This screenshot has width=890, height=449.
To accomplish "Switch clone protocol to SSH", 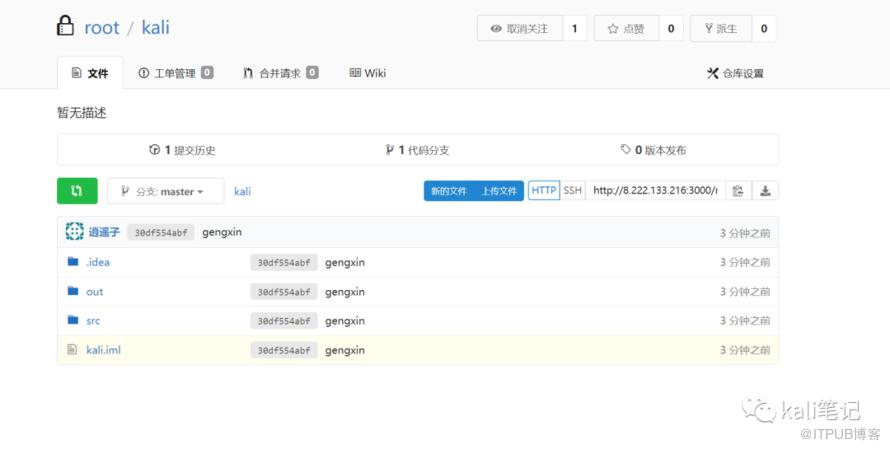I will tap(572, 190).
